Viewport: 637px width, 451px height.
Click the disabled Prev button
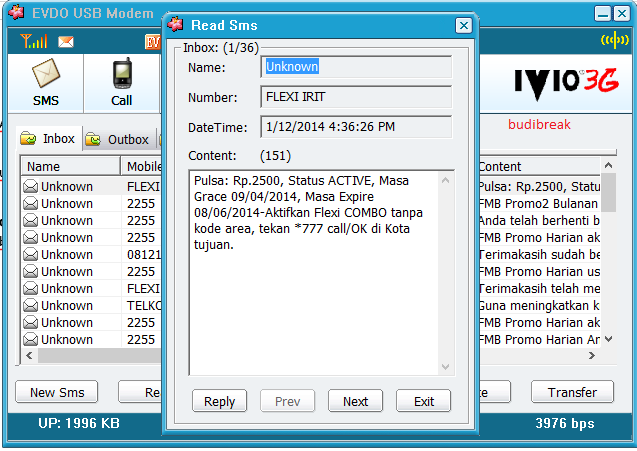point(288,401)
